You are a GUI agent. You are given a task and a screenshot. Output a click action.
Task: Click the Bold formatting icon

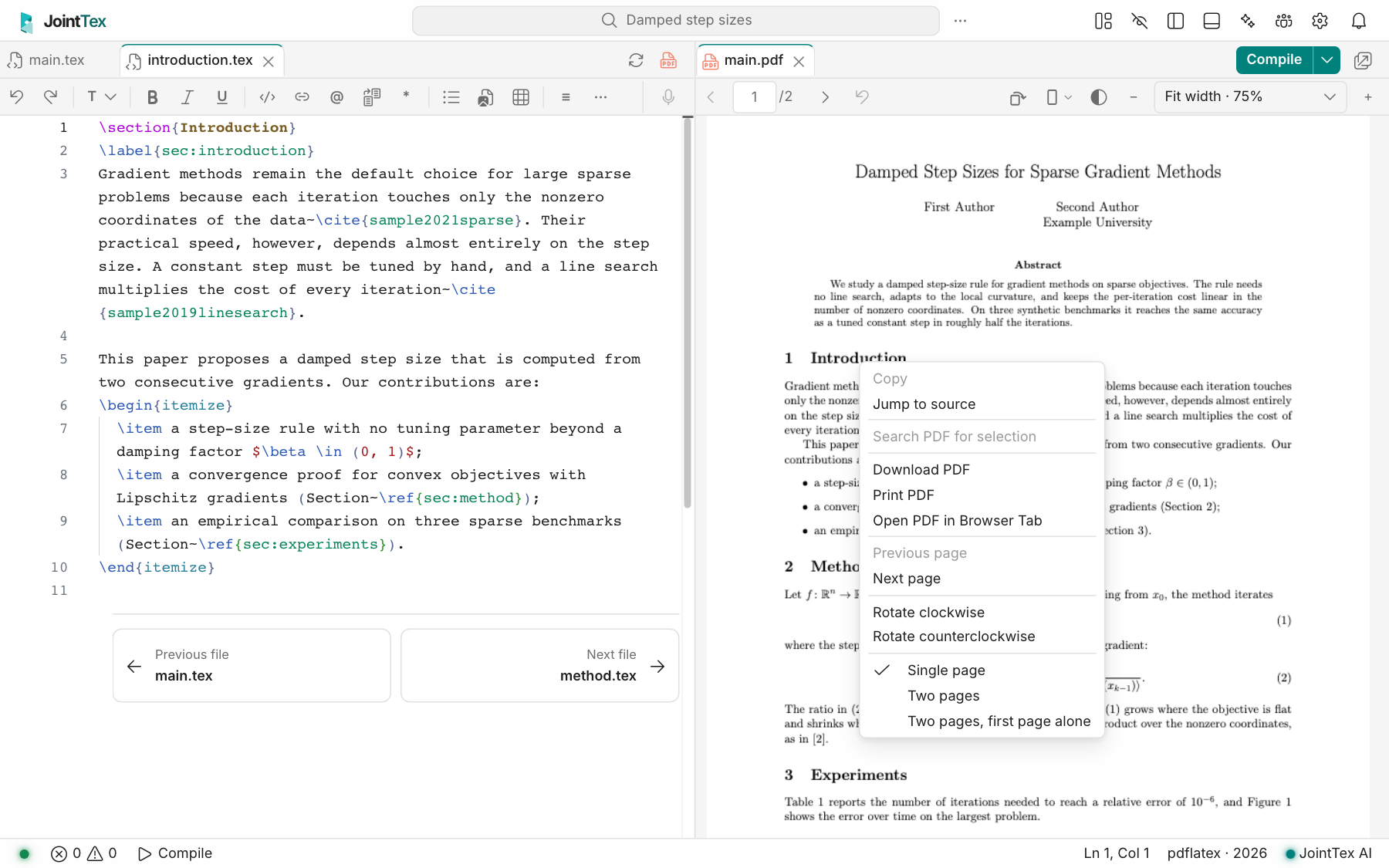click(152, 97)
